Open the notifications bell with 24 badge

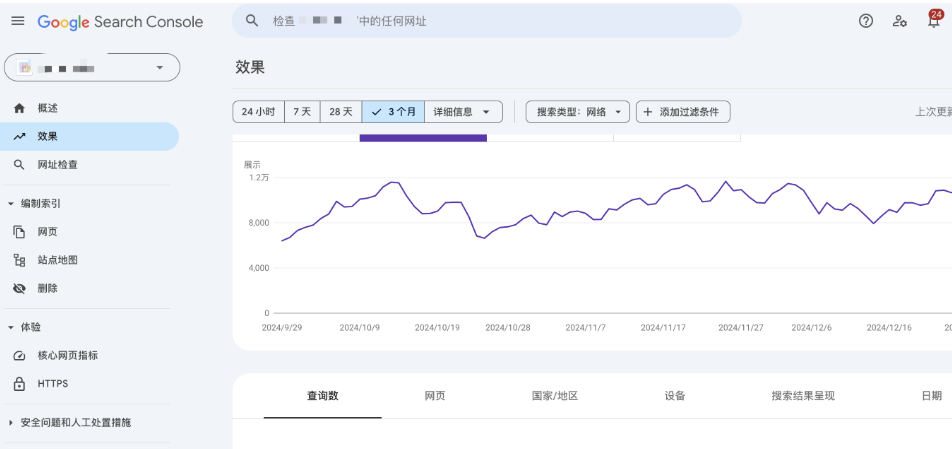[x=933, y=21]
